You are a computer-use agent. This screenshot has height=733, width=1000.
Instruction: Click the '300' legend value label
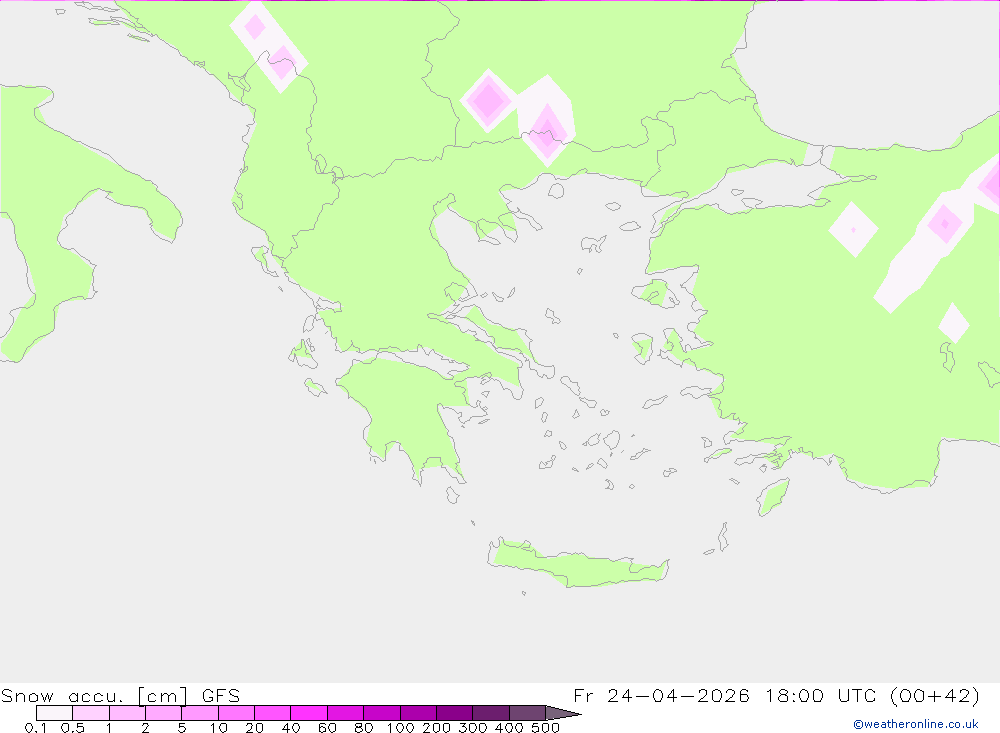473,727
